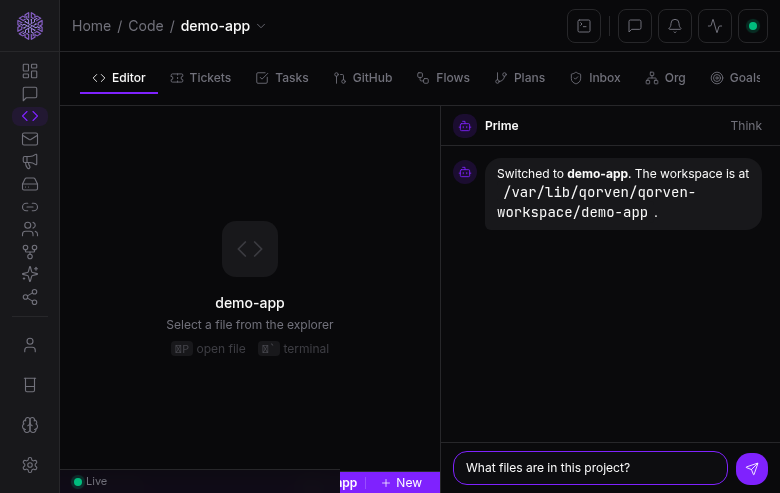Expand the demo-app breadcrumb dropdown chevron
Screen dimensions: 780x493
tap(261, 26)
